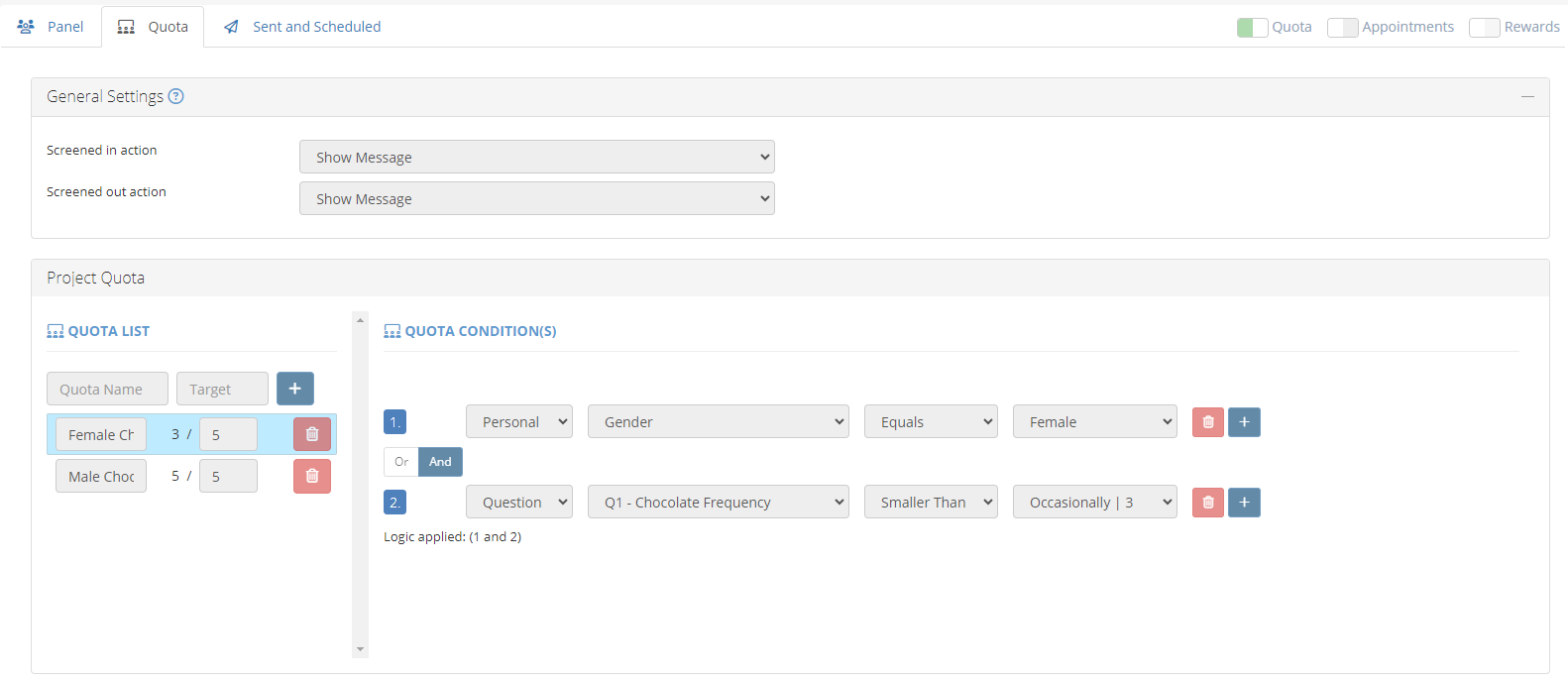Viewport: 1568px width, 679px height.
Task: Delete the Female Chocolate quota row
Action: 312,434
